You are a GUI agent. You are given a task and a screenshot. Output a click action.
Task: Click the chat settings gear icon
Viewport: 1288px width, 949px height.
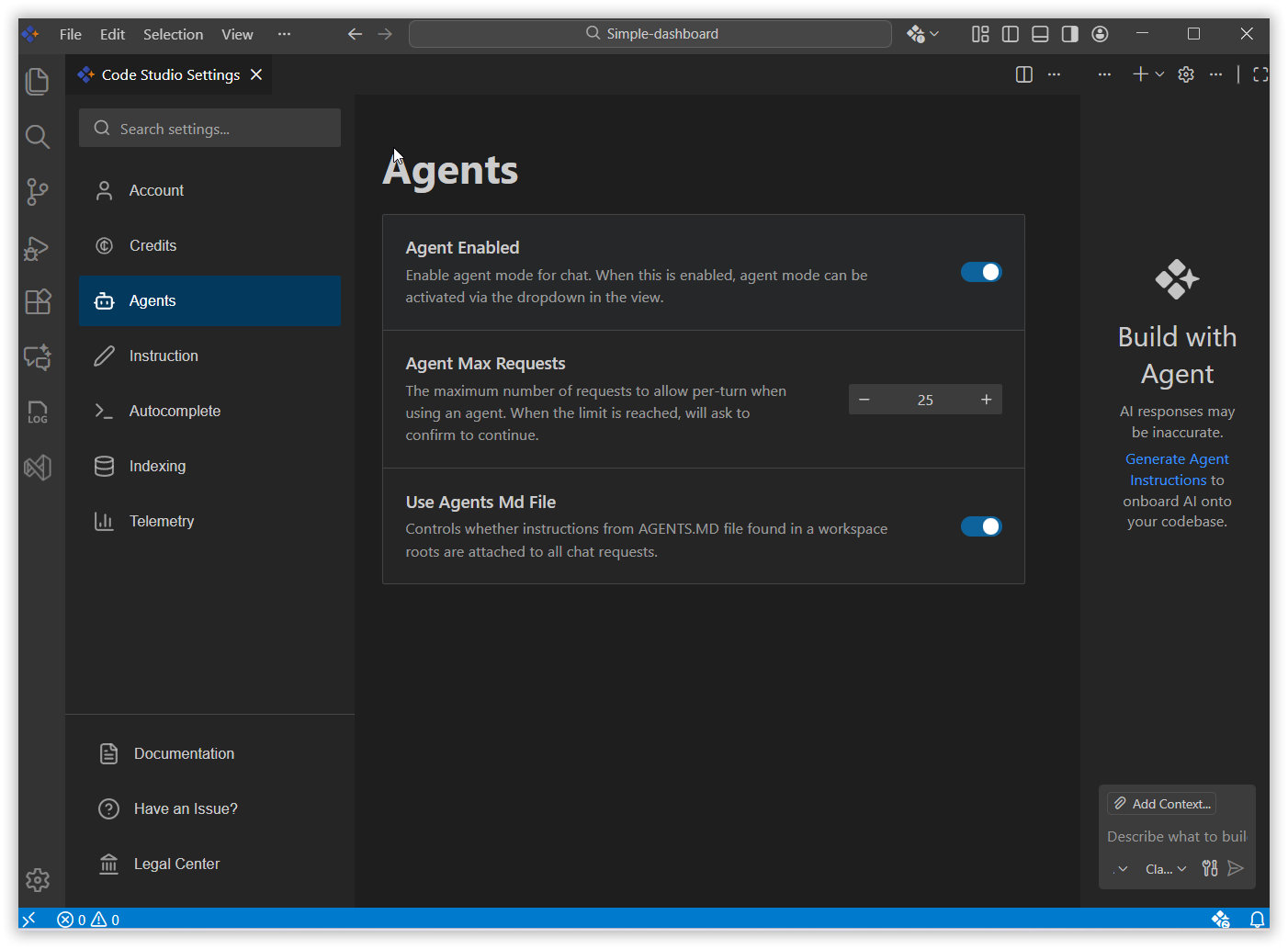point(1186,74)
